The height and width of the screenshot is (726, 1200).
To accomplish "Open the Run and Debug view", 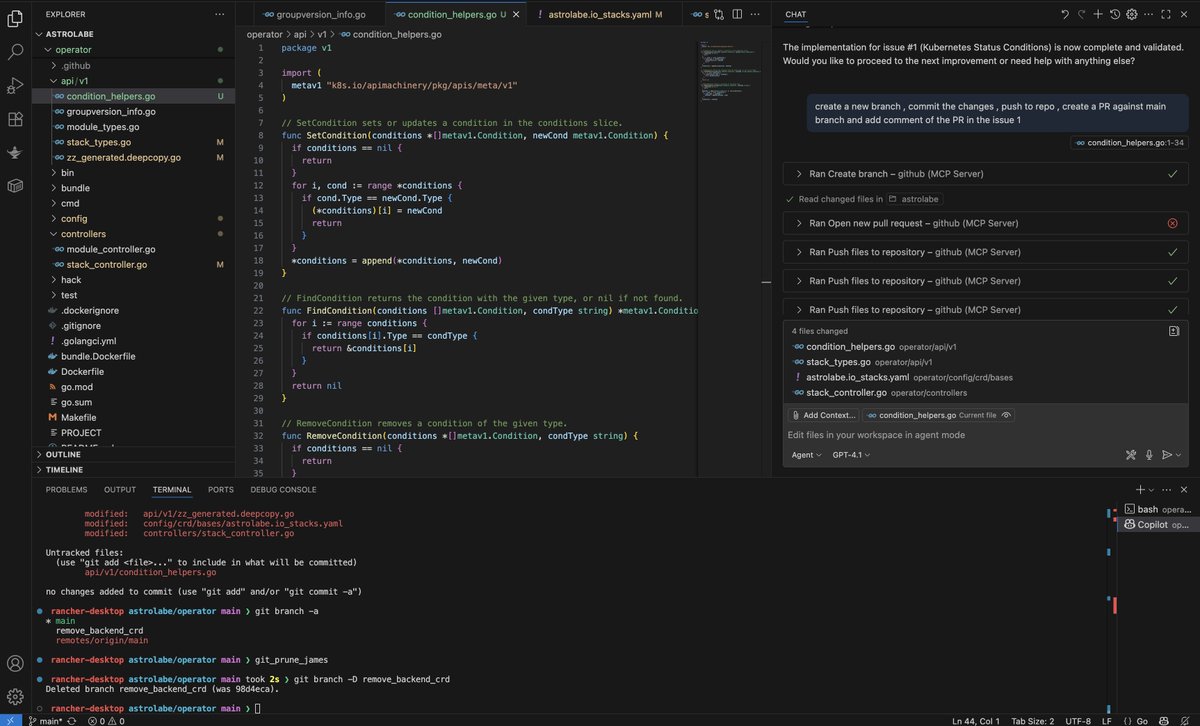I will (15, 85).
